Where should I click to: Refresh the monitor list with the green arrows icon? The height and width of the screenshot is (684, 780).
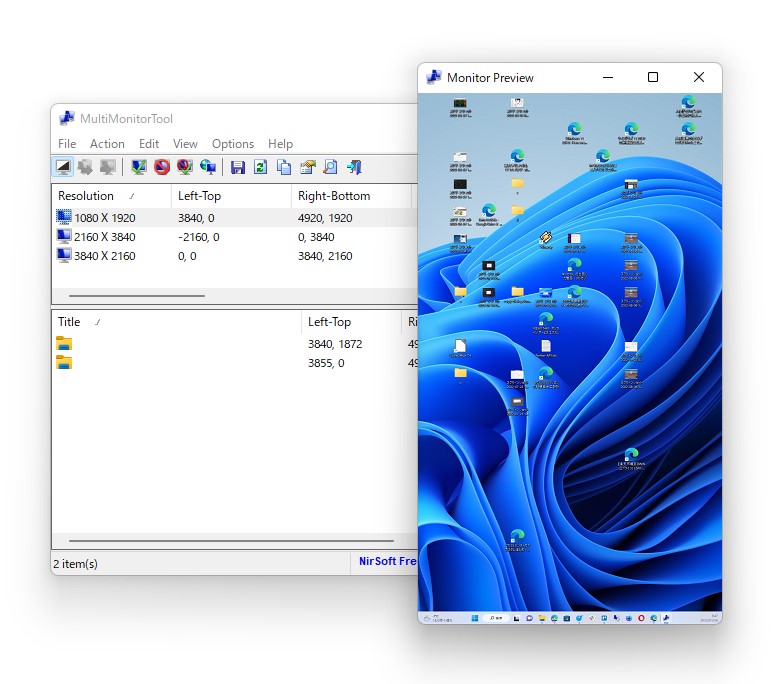[261, 167]
